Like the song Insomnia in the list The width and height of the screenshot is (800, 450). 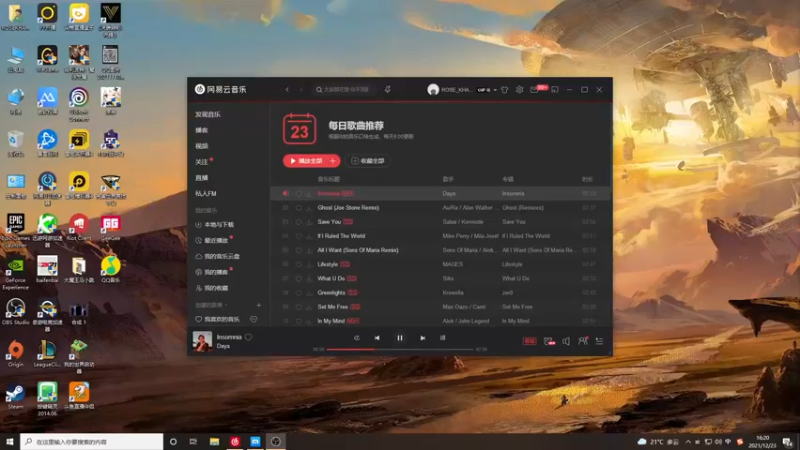(x=298, y=193)
